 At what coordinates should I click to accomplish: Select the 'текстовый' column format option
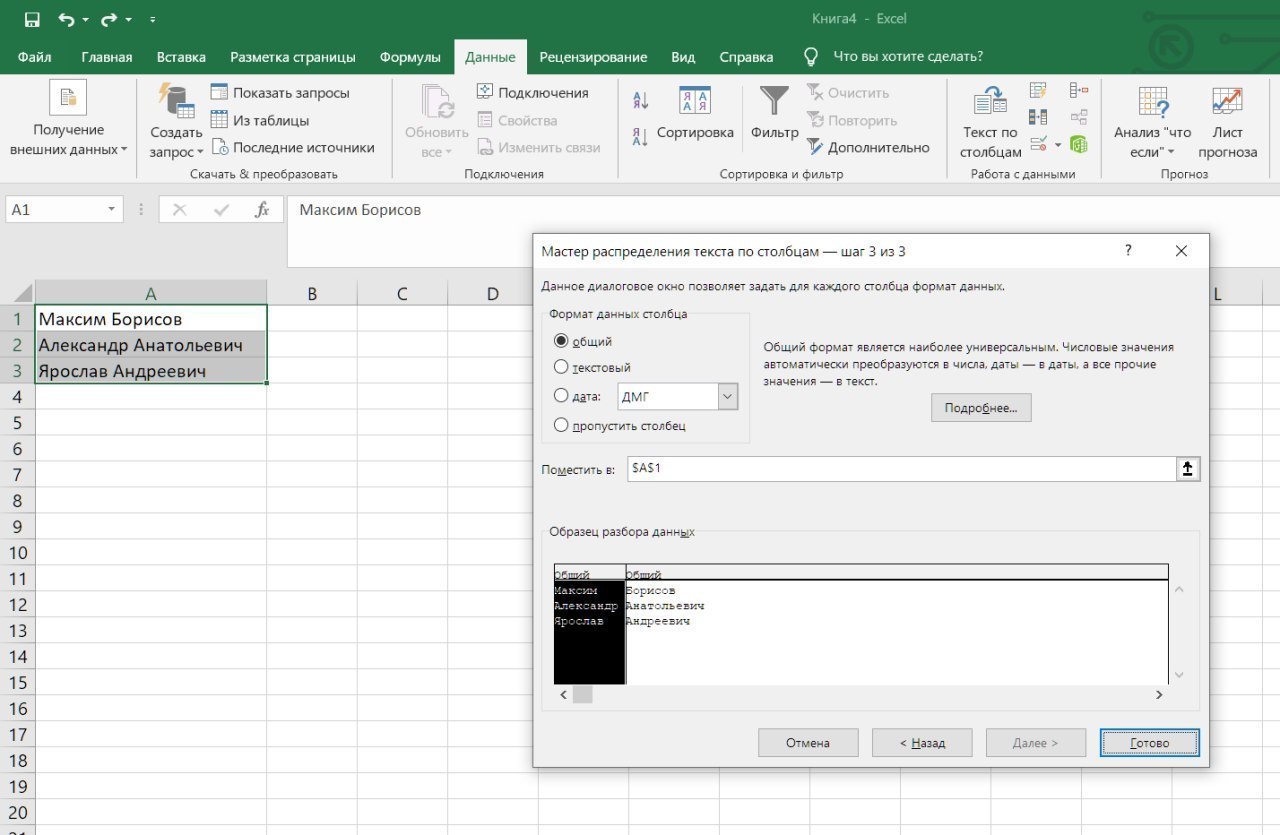pos(561,367)
